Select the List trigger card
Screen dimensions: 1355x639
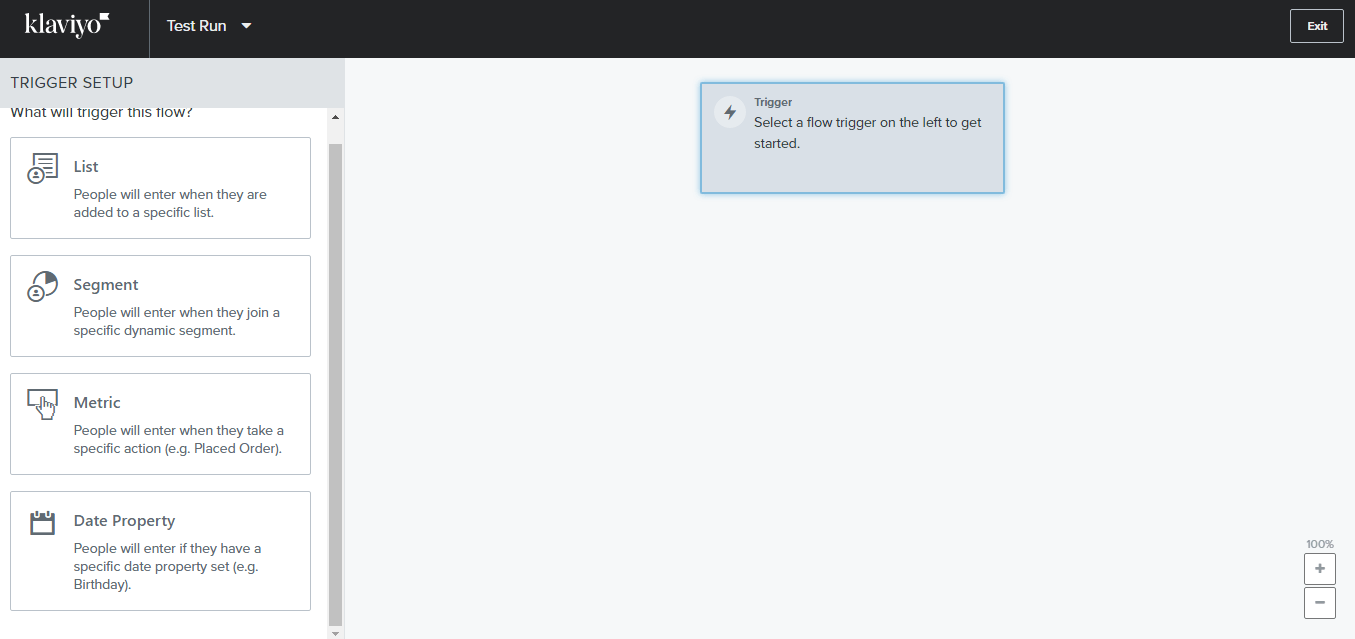[160, 187]
